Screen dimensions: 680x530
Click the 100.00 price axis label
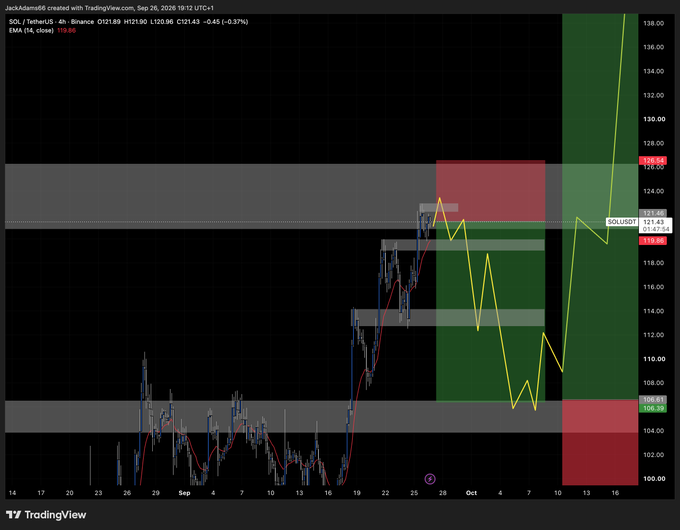tap(654, 479)
